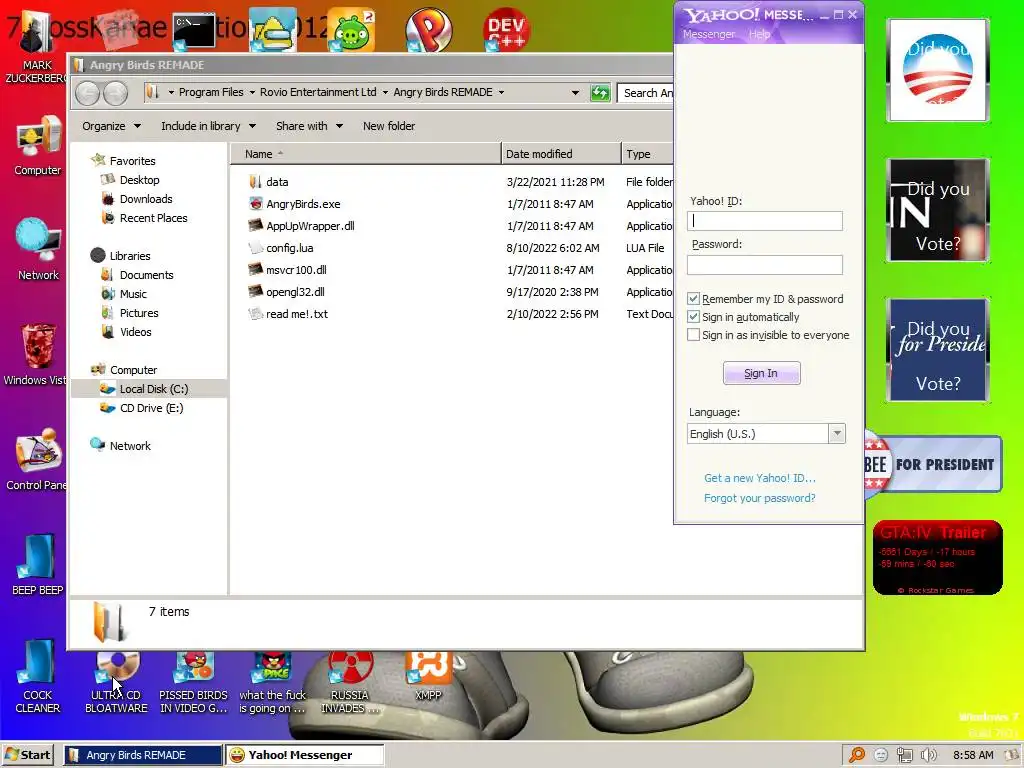
Task: Click the Explorer Back arrow button
Action: 87,93
